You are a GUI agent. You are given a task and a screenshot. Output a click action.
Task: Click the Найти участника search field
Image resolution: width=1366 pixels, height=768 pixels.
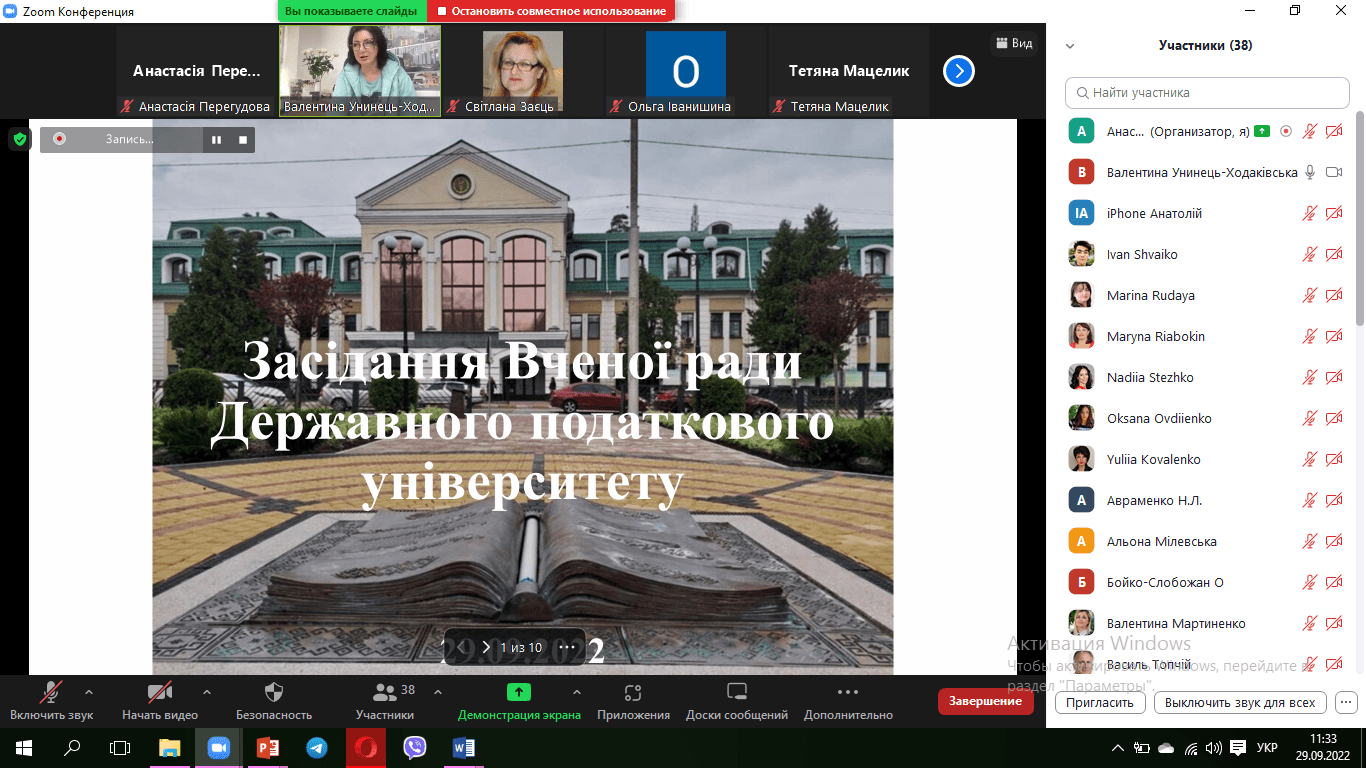[1207, 92]
